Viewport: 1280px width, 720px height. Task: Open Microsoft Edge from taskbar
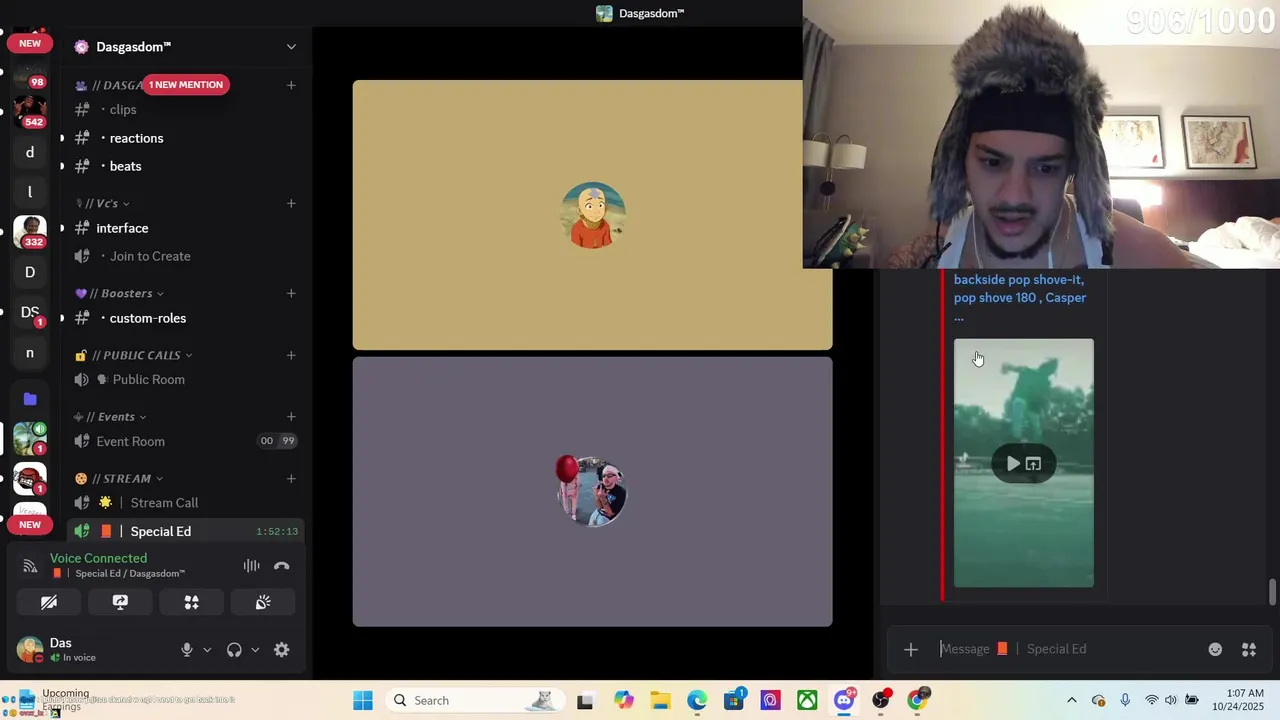697,700
